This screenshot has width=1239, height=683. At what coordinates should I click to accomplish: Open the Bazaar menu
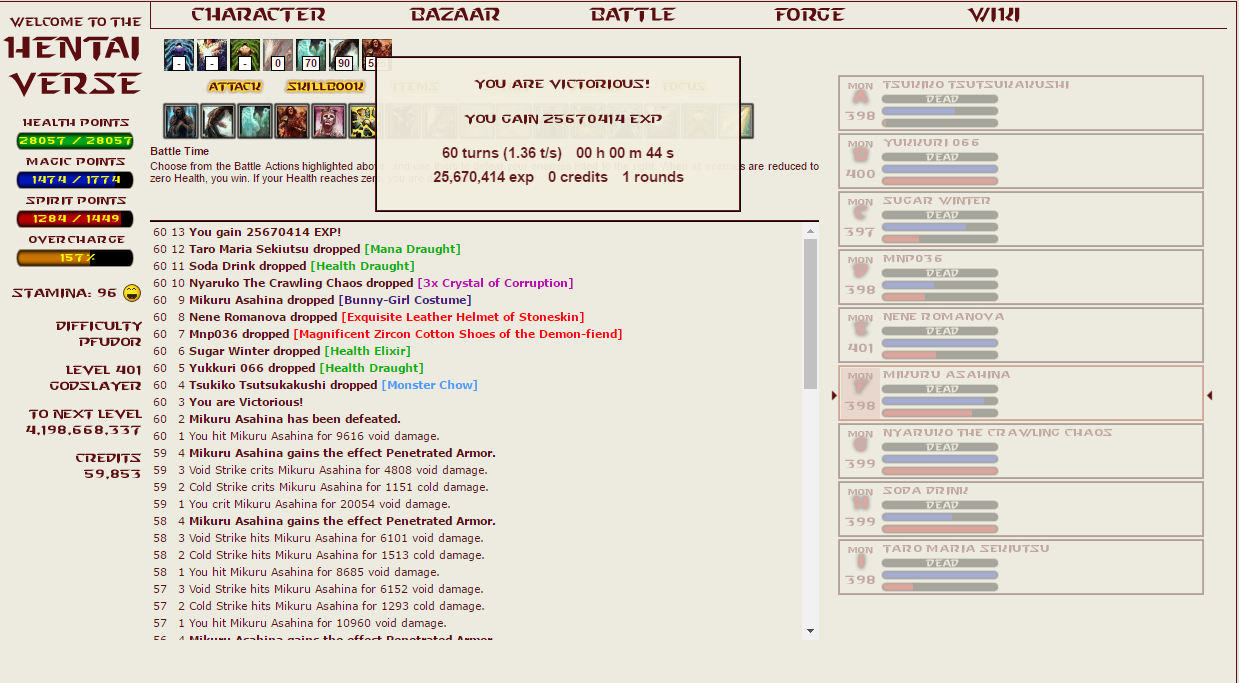pos(455,14)
